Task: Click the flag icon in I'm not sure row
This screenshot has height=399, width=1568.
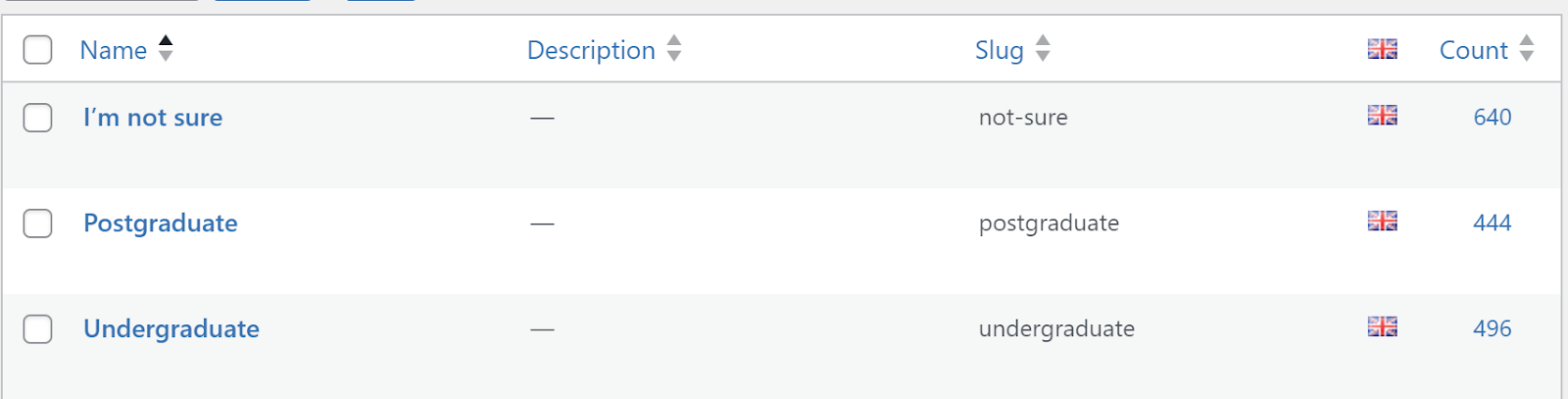Action: pos(1382,115)
